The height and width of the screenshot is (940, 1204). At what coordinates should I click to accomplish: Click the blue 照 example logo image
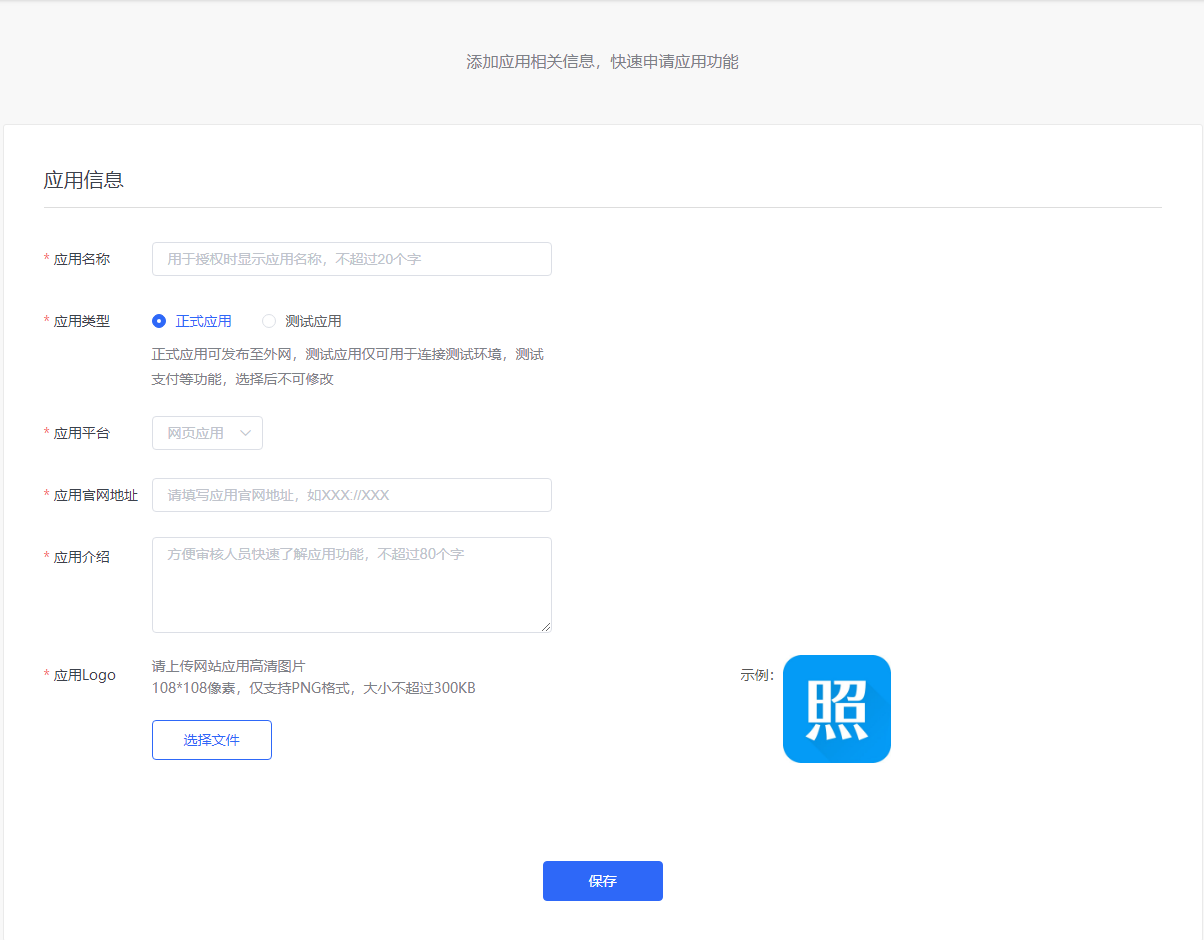[x=836, y=709]
